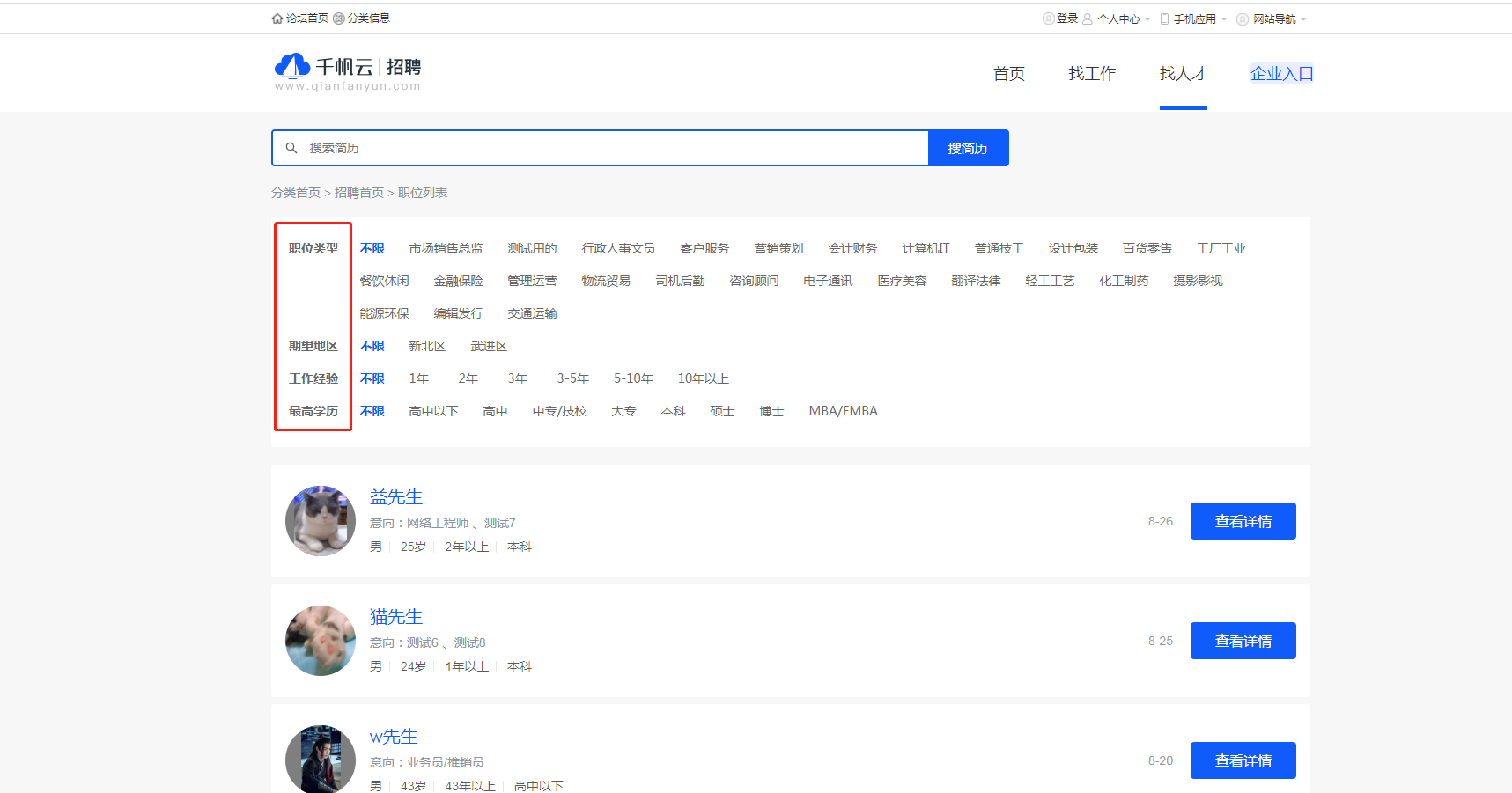Click 查看详情 for w先生

(1243, 760)
